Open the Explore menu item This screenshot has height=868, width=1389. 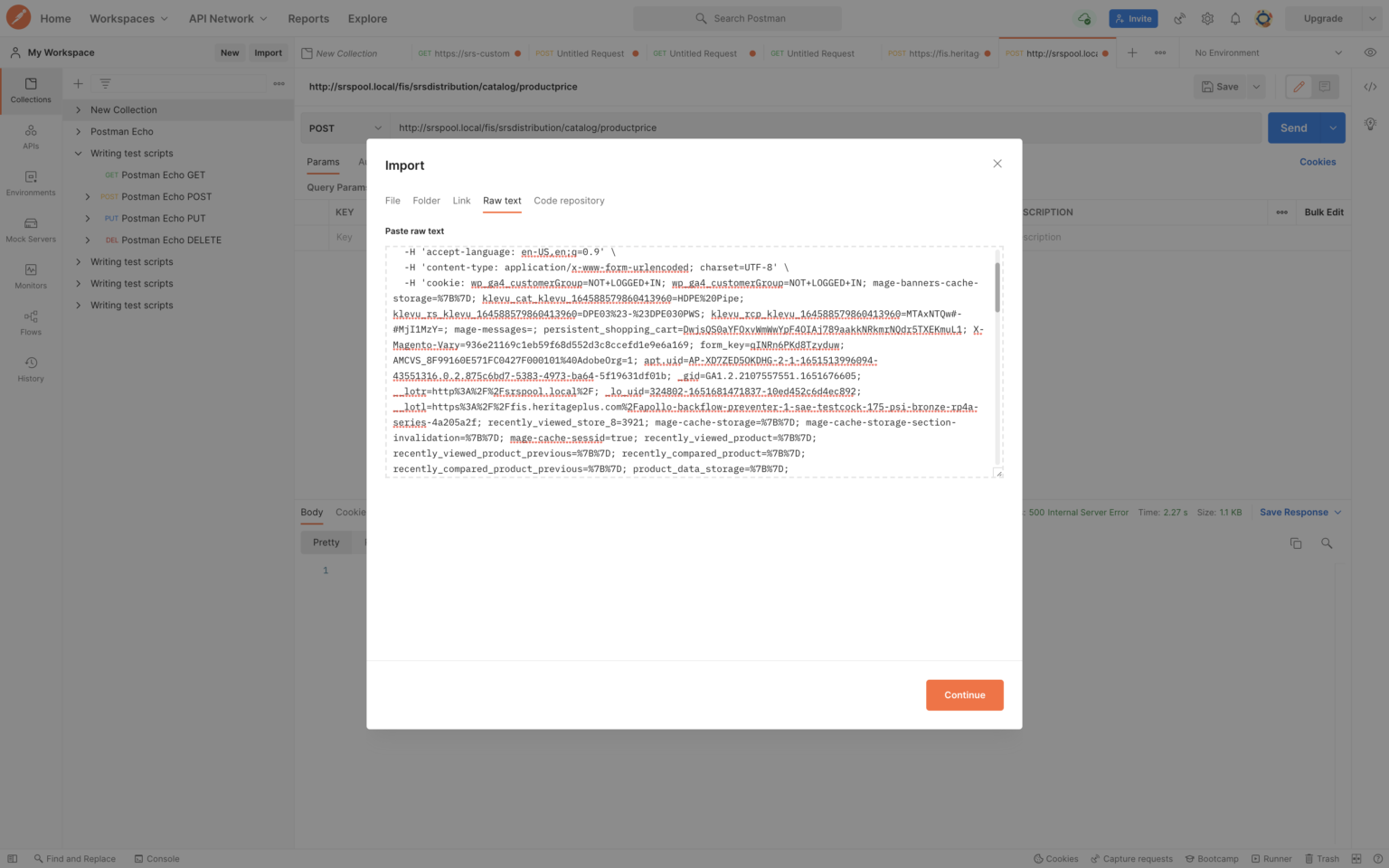[367, 18]
